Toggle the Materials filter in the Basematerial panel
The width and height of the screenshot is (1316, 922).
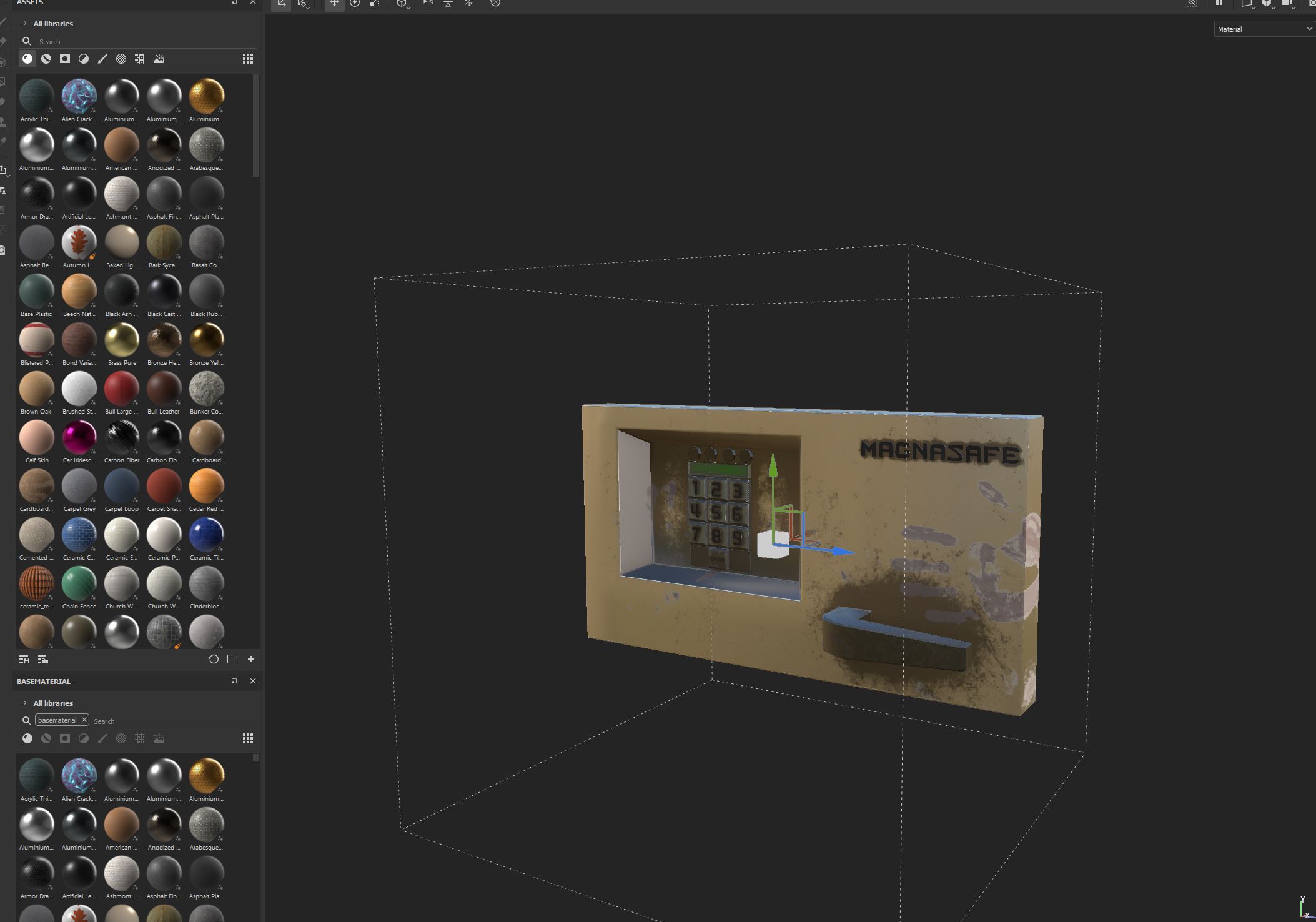point(27,738)
